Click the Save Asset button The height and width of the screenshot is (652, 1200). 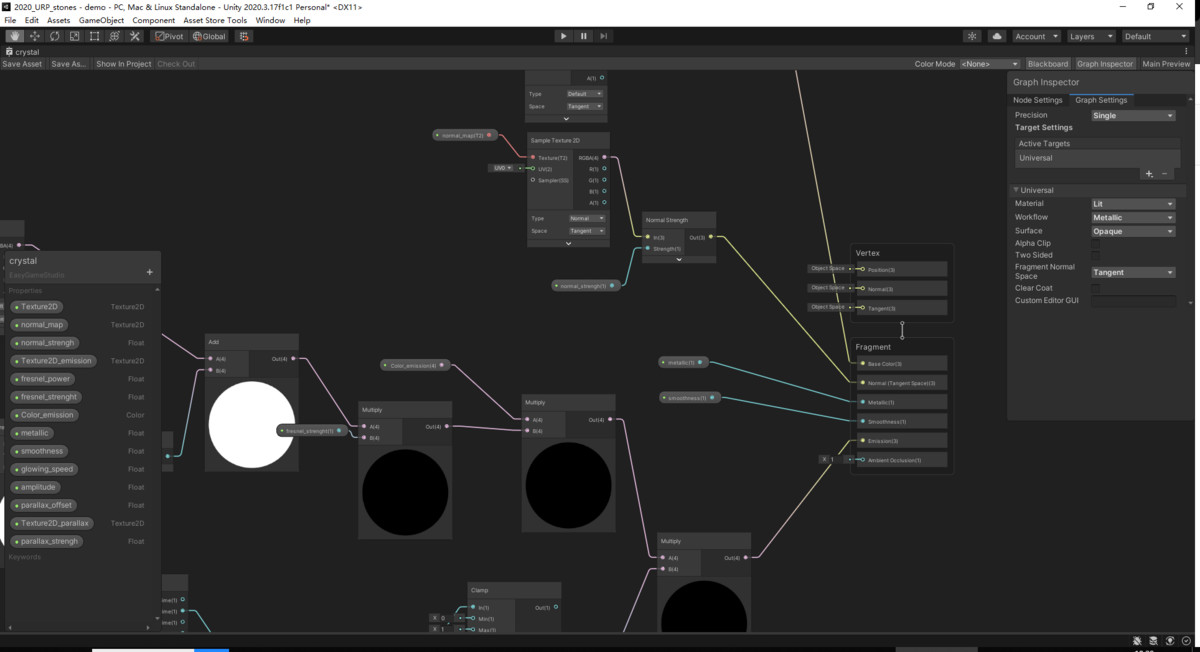coord(21,63)
